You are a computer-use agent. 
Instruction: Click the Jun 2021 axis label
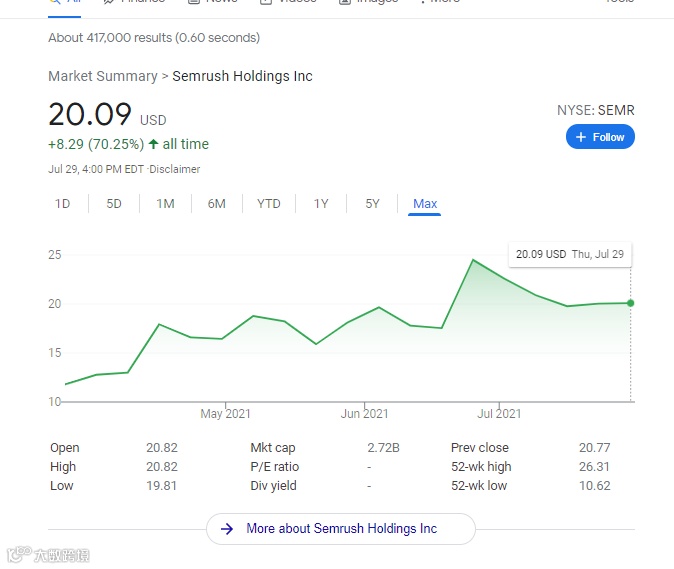pyautogui.click(x=365, y=414)
